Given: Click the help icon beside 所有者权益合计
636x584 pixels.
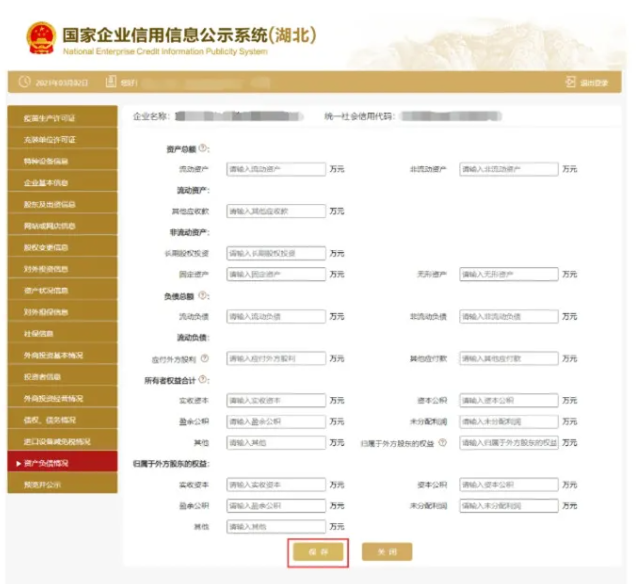Looking at the screenshot, I should pyautogui.click(x=203, y=379).
